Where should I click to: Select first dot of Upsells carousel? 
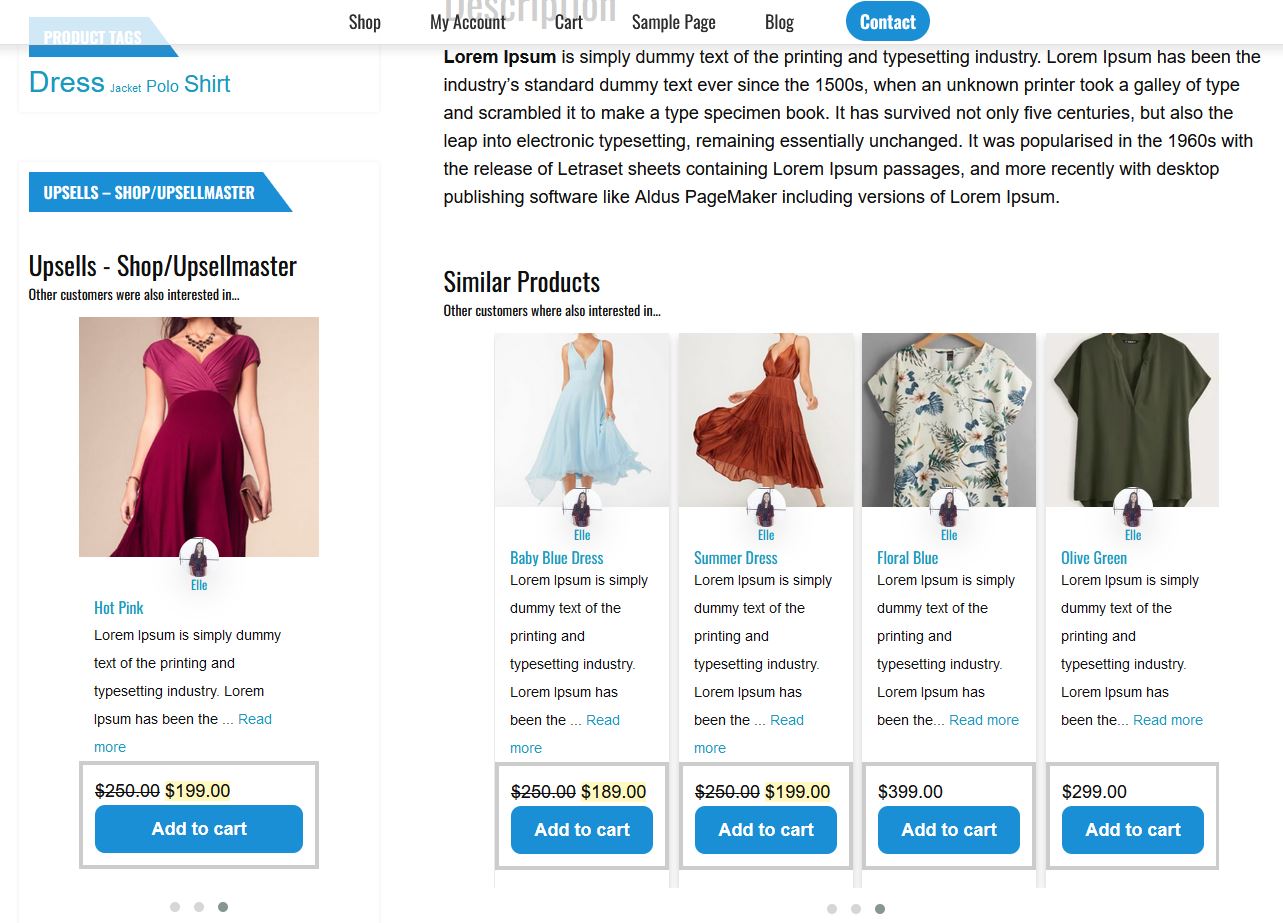[x=175, y=907]
